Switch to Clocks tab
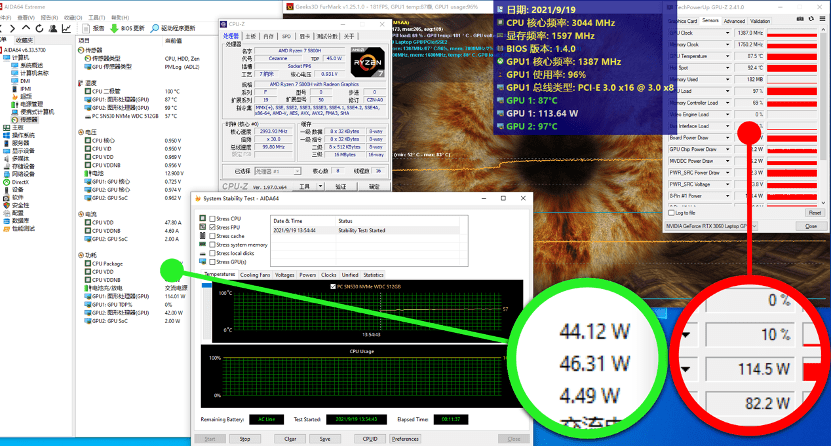The image size is (832, 446). (x=328, y=275)
